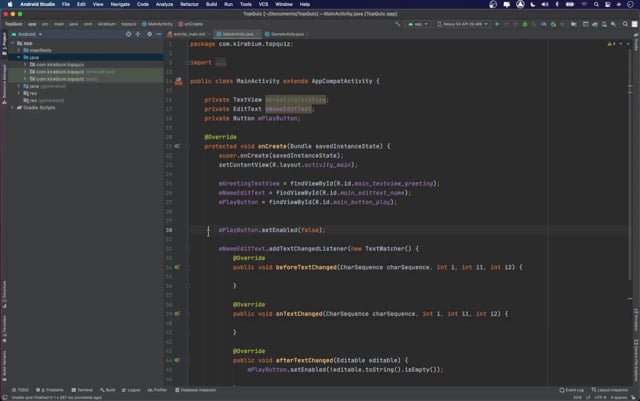Toggle the Favorites side tab
Image resolution: width=640 pixels, height=401 pixels.
click(4, 329)
